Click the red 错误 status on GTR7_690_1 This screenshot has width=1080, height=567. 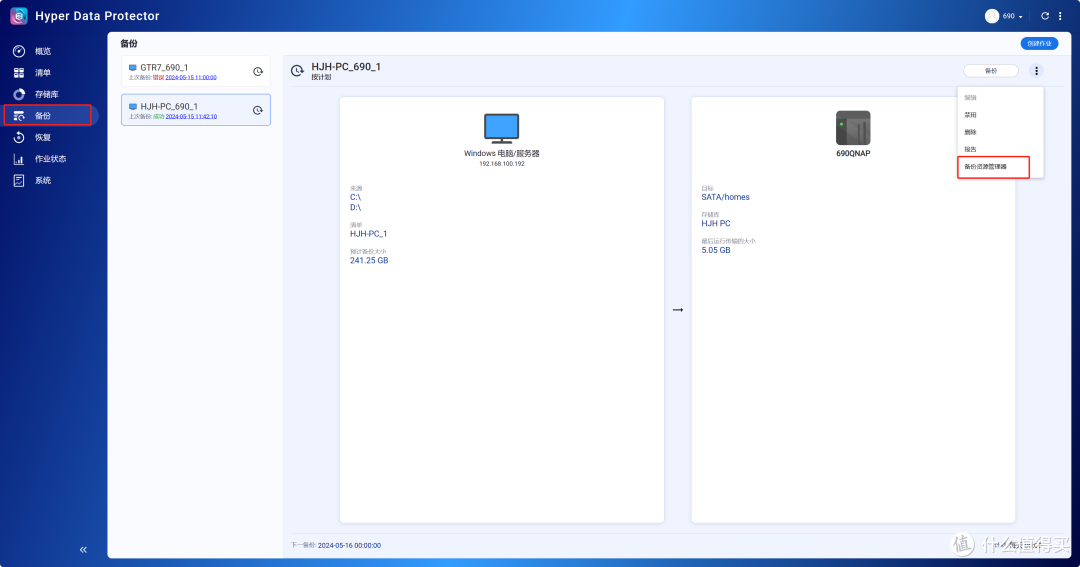pyautogui.click(x=158, y=78)
